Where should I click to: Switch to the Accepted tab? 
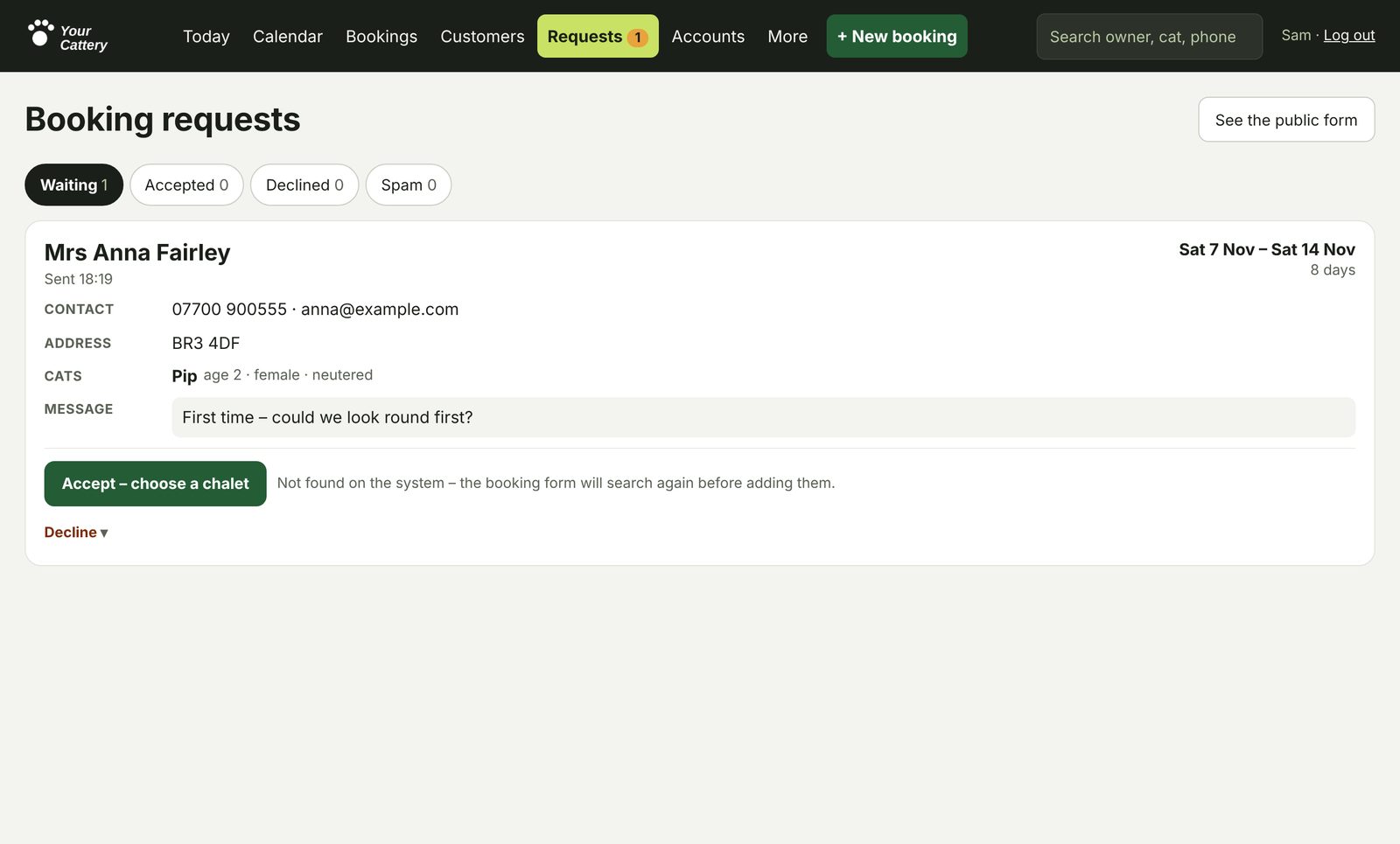pyautogui.click(x=186, y=185)
